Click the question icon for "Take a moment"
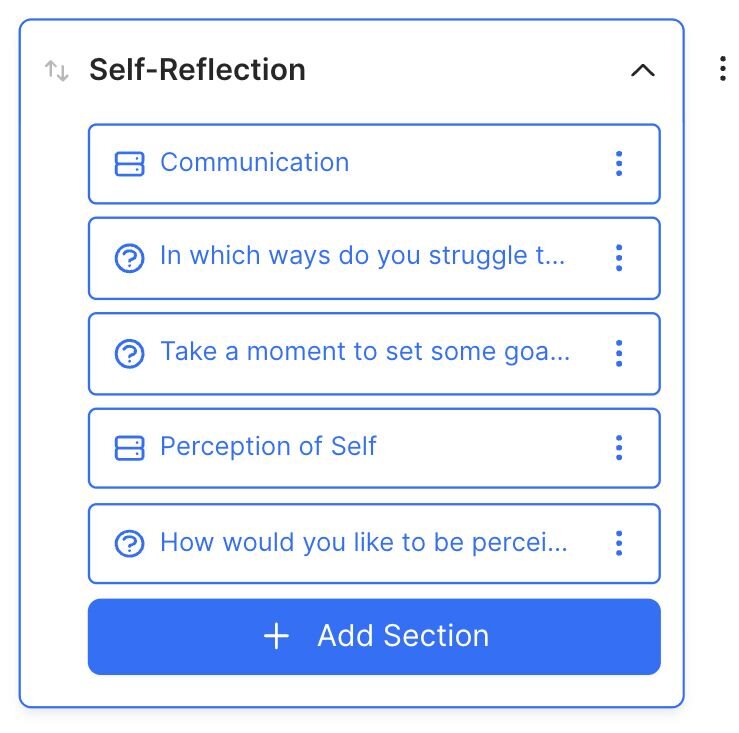The height and width of the screenshot is (733, 739). point(129,354)
